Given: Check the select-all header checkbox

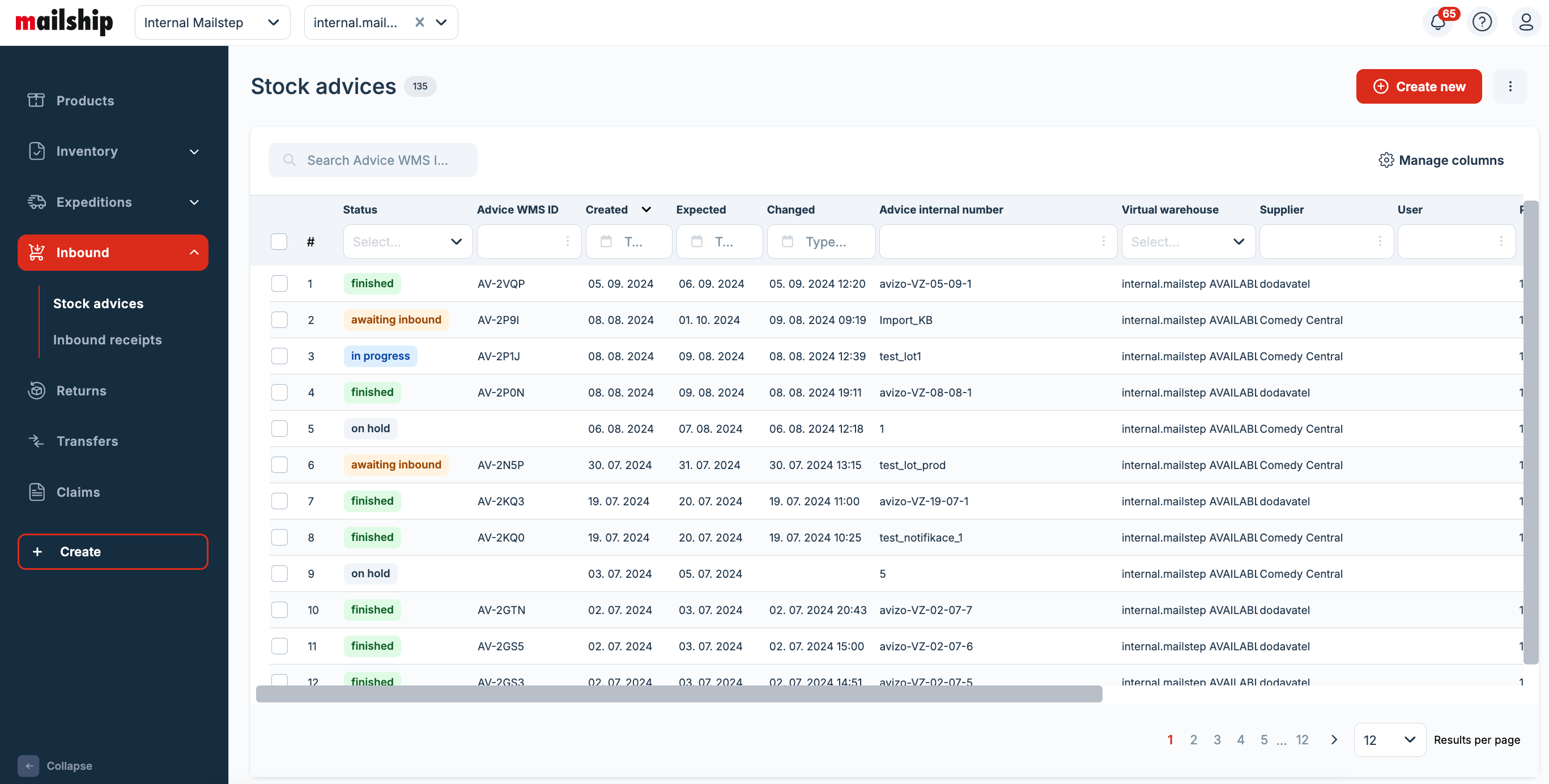Looking at the screenshot, I should (x=279, y=242).
